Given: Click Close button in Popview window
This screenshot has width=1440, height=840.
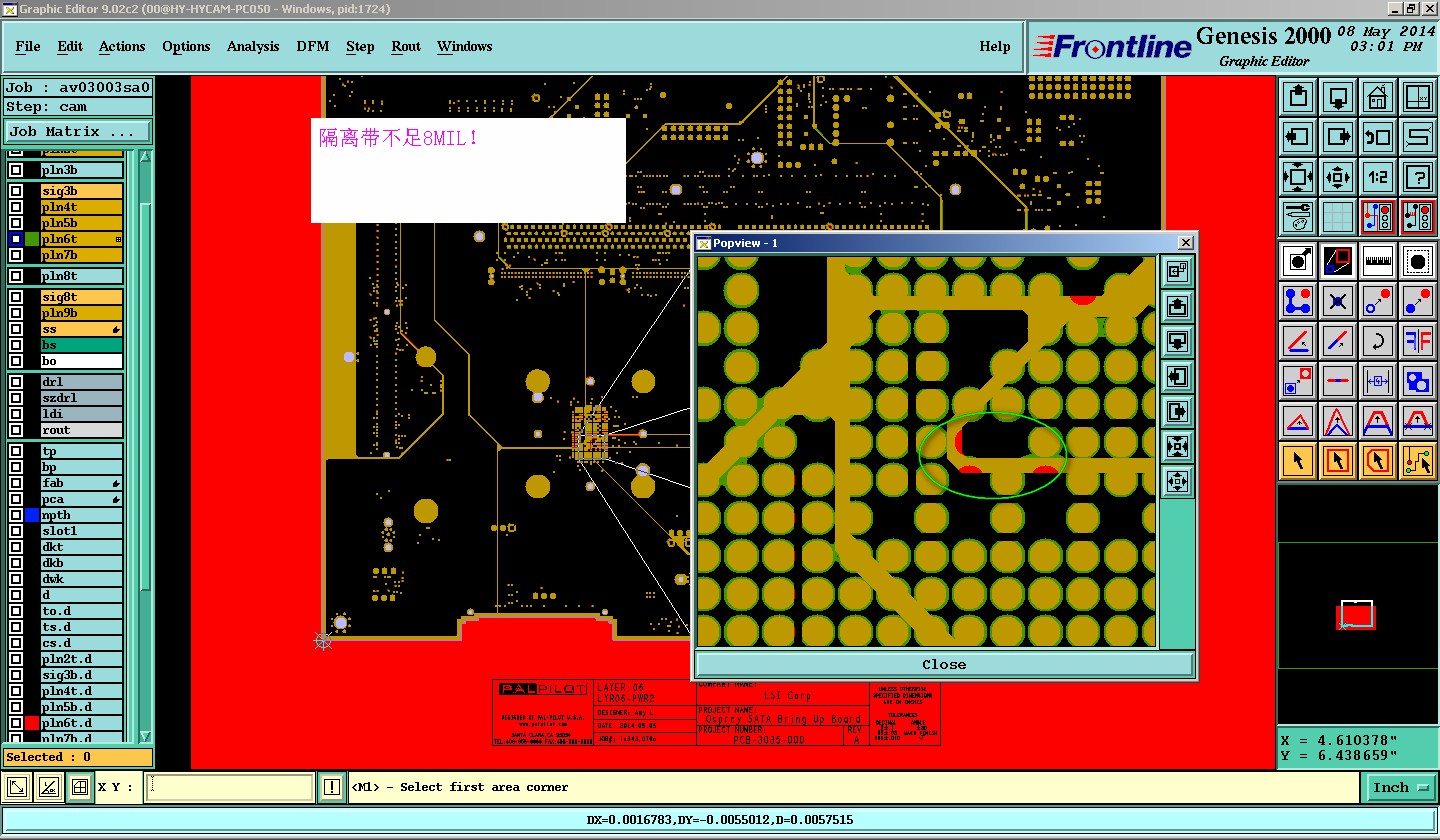Looking at the screenshot, I should click(x=944, y=664).
